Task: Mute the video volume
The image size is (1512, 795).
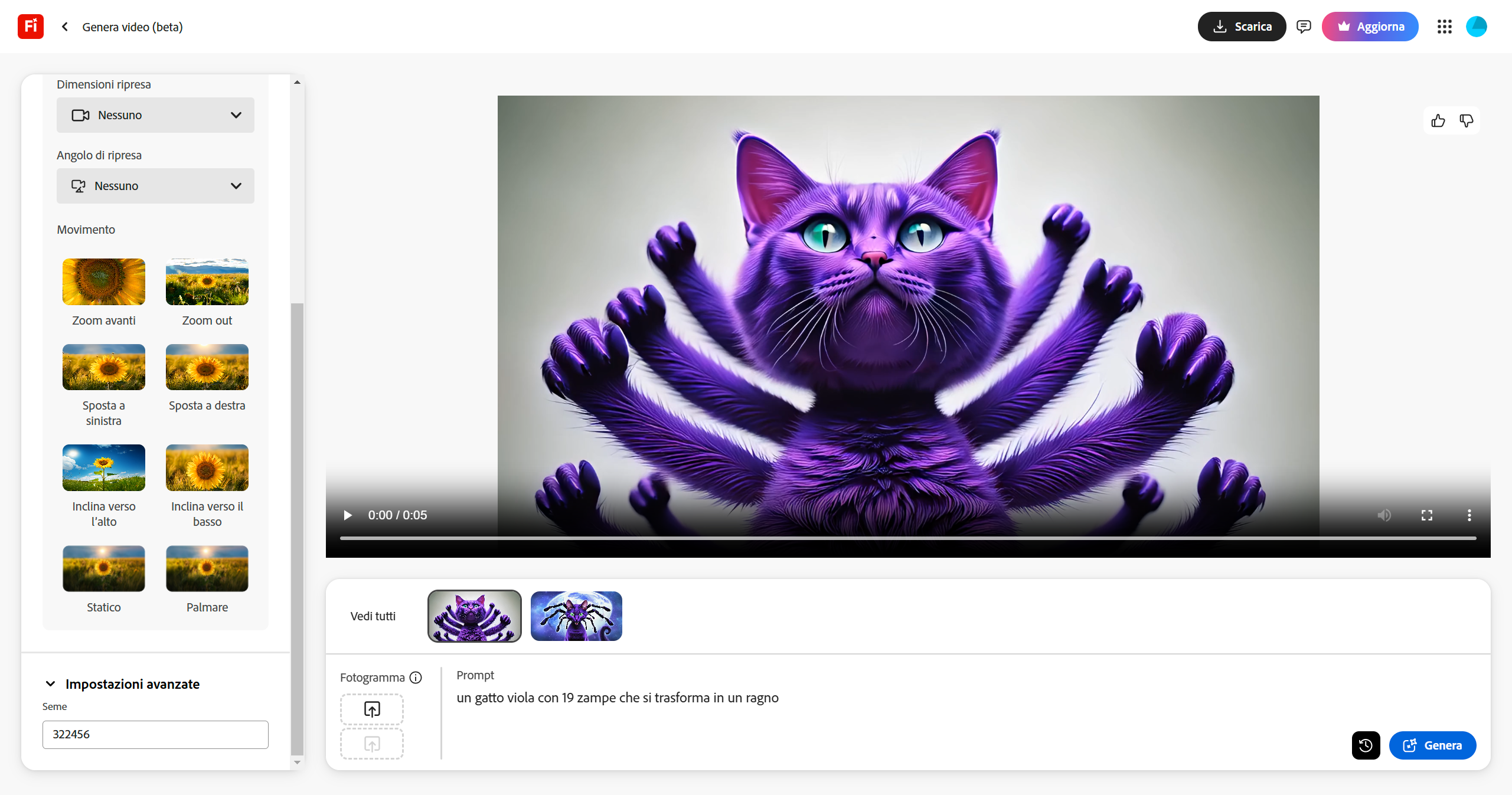Action: click(1384, 515)
